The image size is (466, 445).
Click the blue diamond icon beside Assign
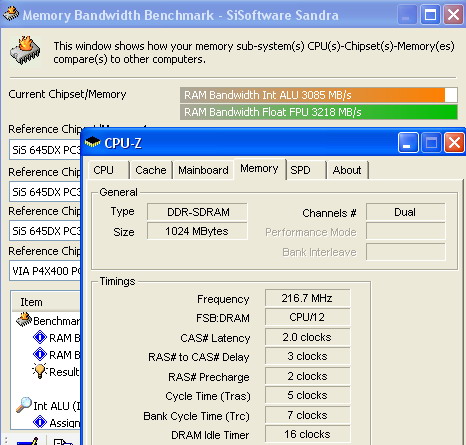(40, 422)
